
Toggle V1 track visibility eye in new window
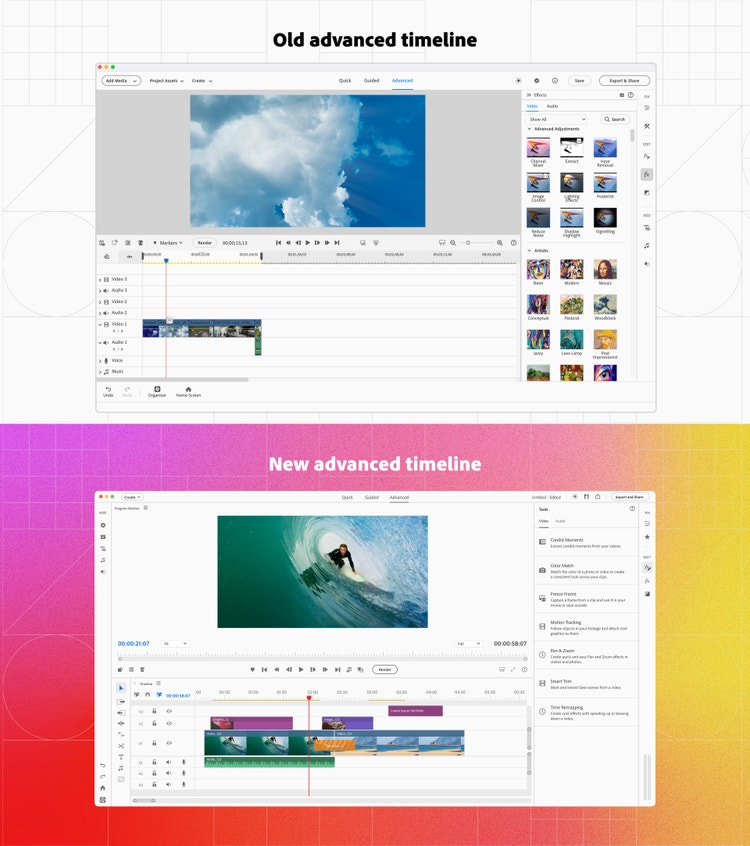coord(169,743)
